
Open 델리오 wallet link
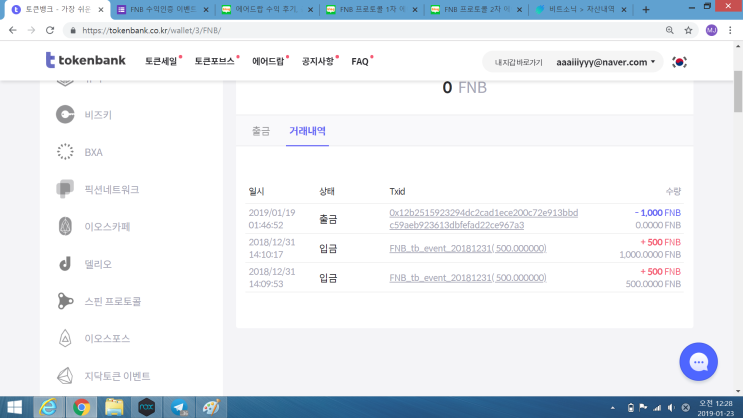[98, 264]
